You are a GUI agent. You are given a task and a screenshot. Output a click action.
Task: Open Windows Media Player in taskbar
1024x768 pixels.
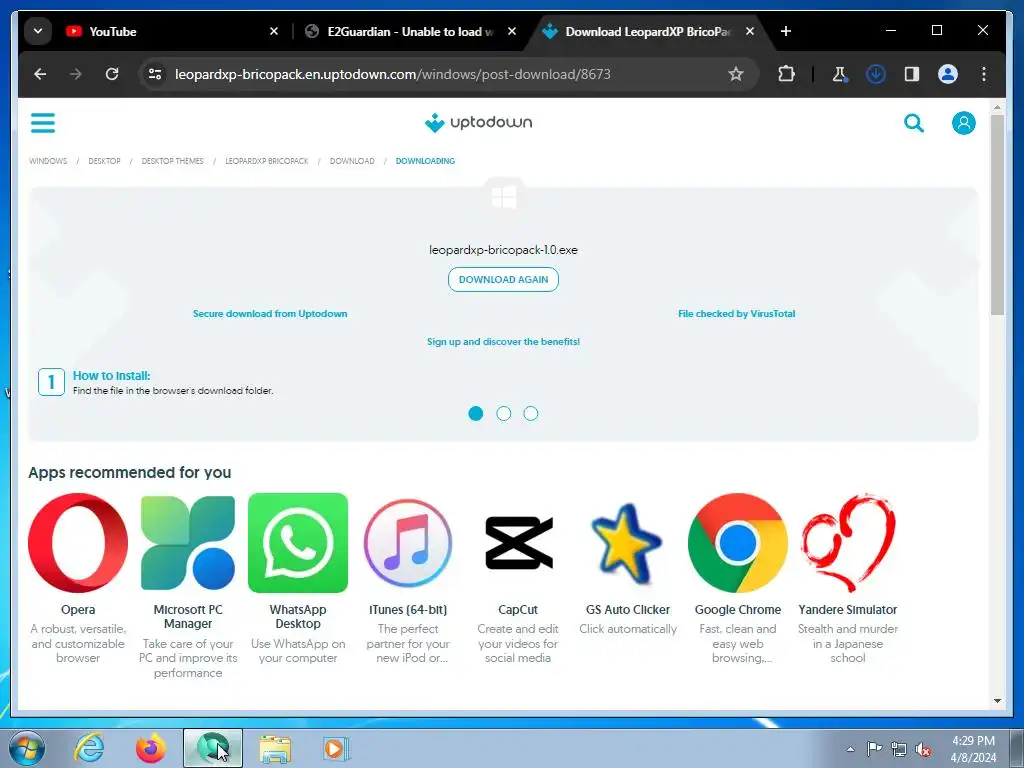(x=336, y=748)
